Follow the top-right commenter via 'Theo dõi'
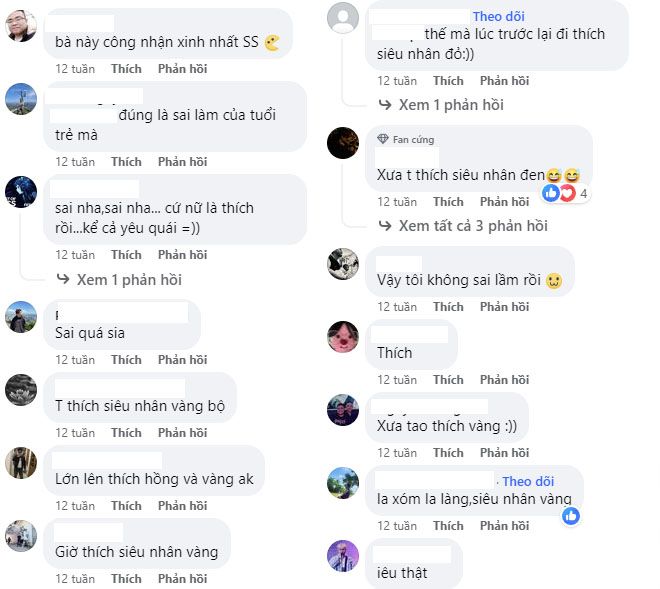 coord(498,16)
